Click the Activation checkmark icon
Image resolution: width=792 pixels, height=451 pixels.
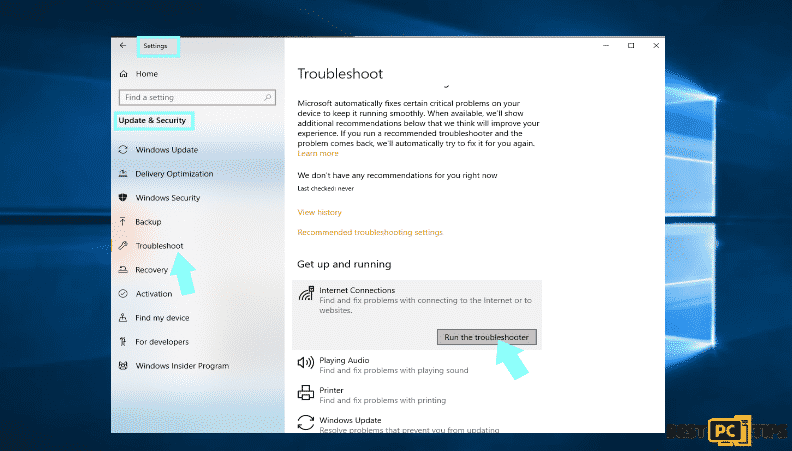click(123, 293)
